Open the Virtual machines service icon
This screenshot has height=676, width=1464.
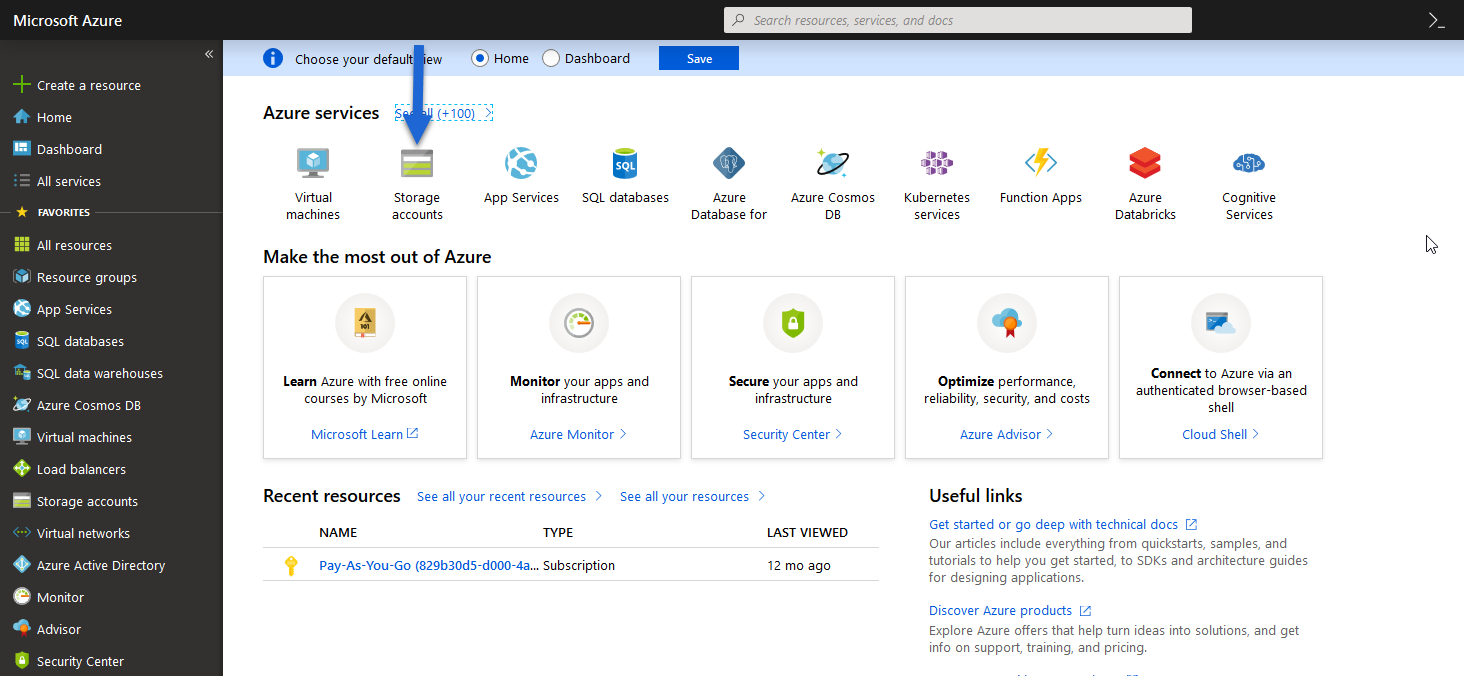(313, 163)
